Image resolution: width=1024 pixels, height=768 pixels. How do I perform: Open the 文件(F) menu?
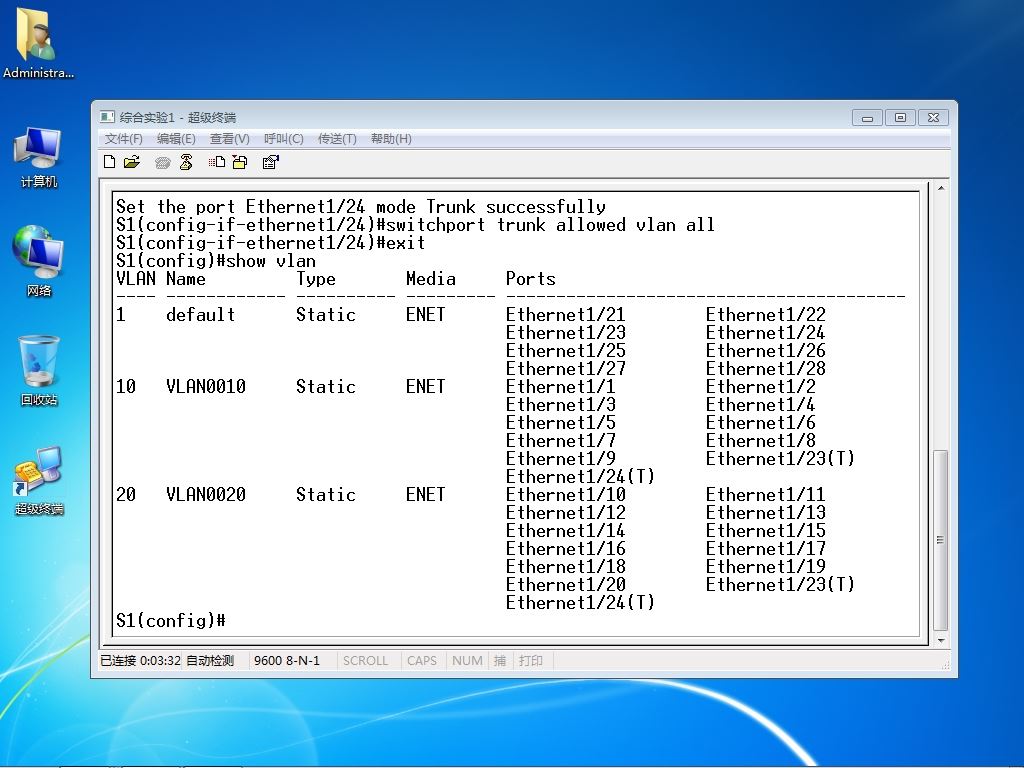coord(123,138)
